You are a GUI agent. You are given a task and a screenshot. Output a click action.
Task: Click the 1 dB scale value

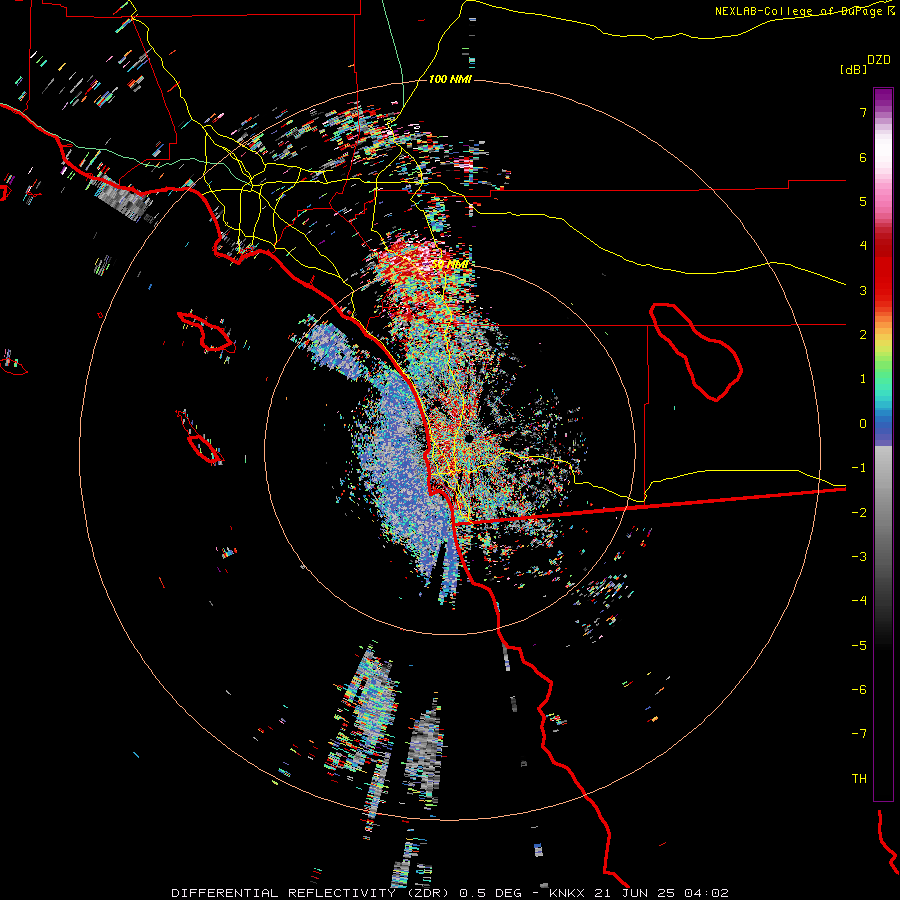863,379
